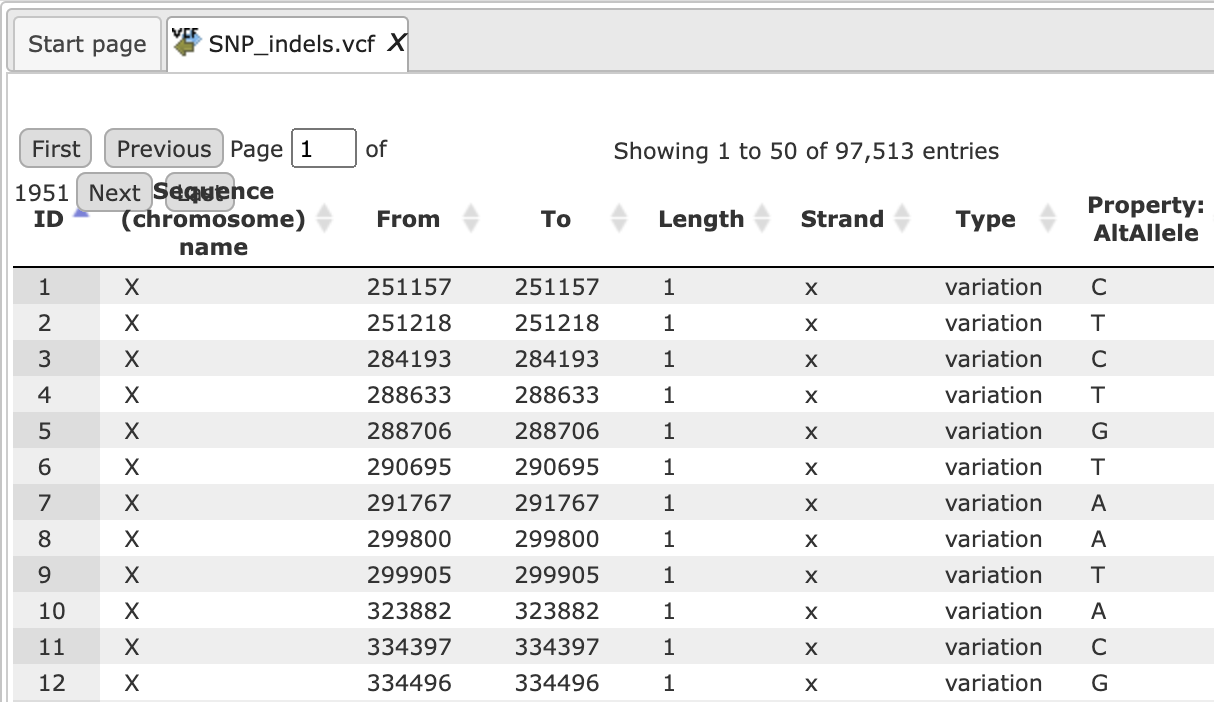The image size is (1214, 702).
Task: Go to Previous page of entries
Action: point(164,149)
